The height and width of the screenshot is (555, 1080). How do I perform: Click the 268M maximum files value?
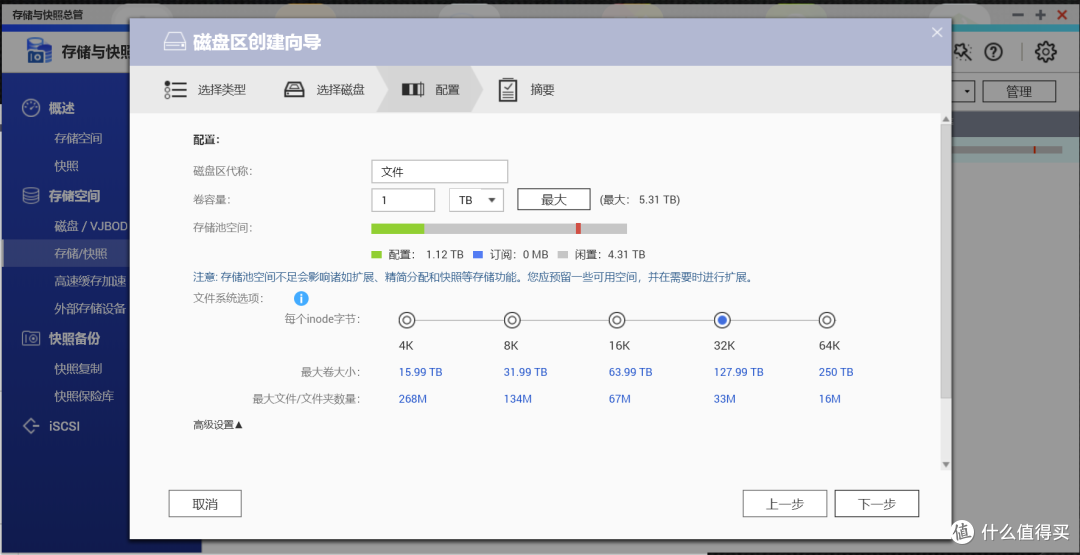pos(413,399)
